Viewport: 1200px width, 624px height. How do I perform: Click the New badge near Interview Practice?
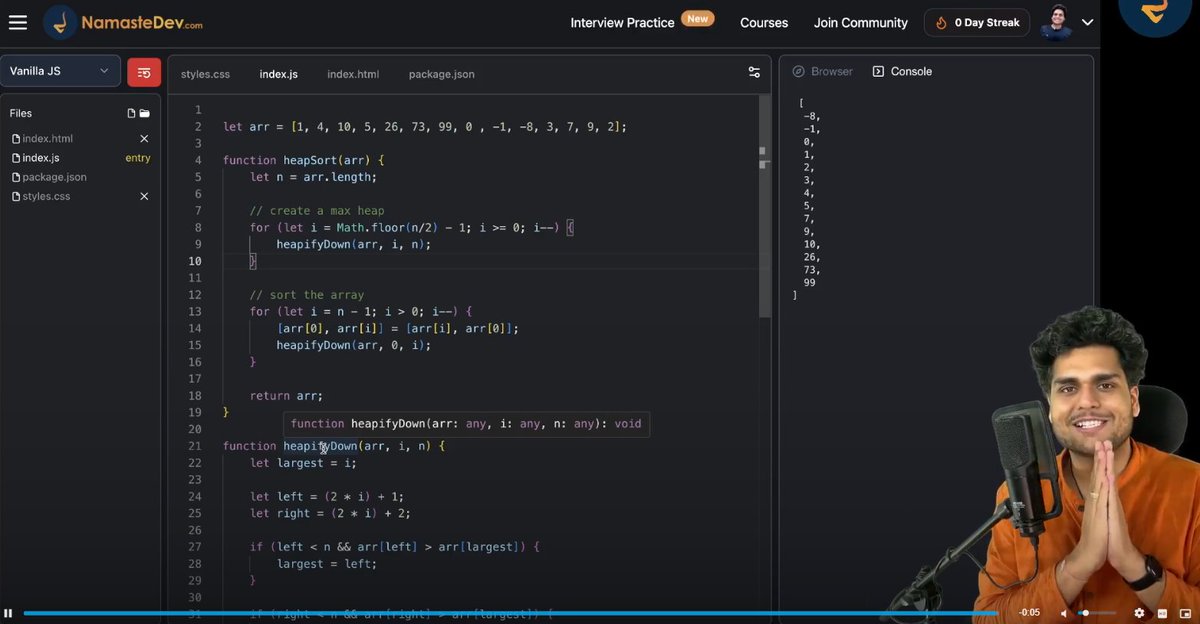tap(697, 18)
